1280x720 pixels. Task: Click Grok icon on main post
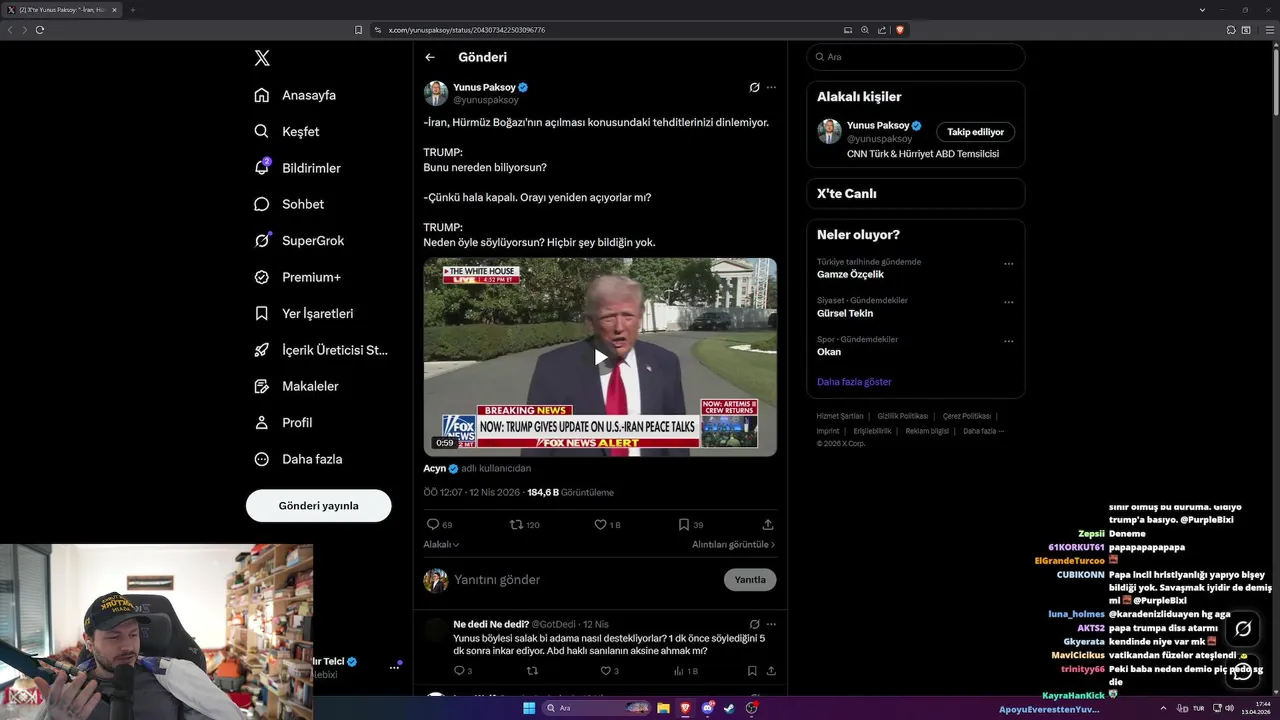[x=754, y=87]
